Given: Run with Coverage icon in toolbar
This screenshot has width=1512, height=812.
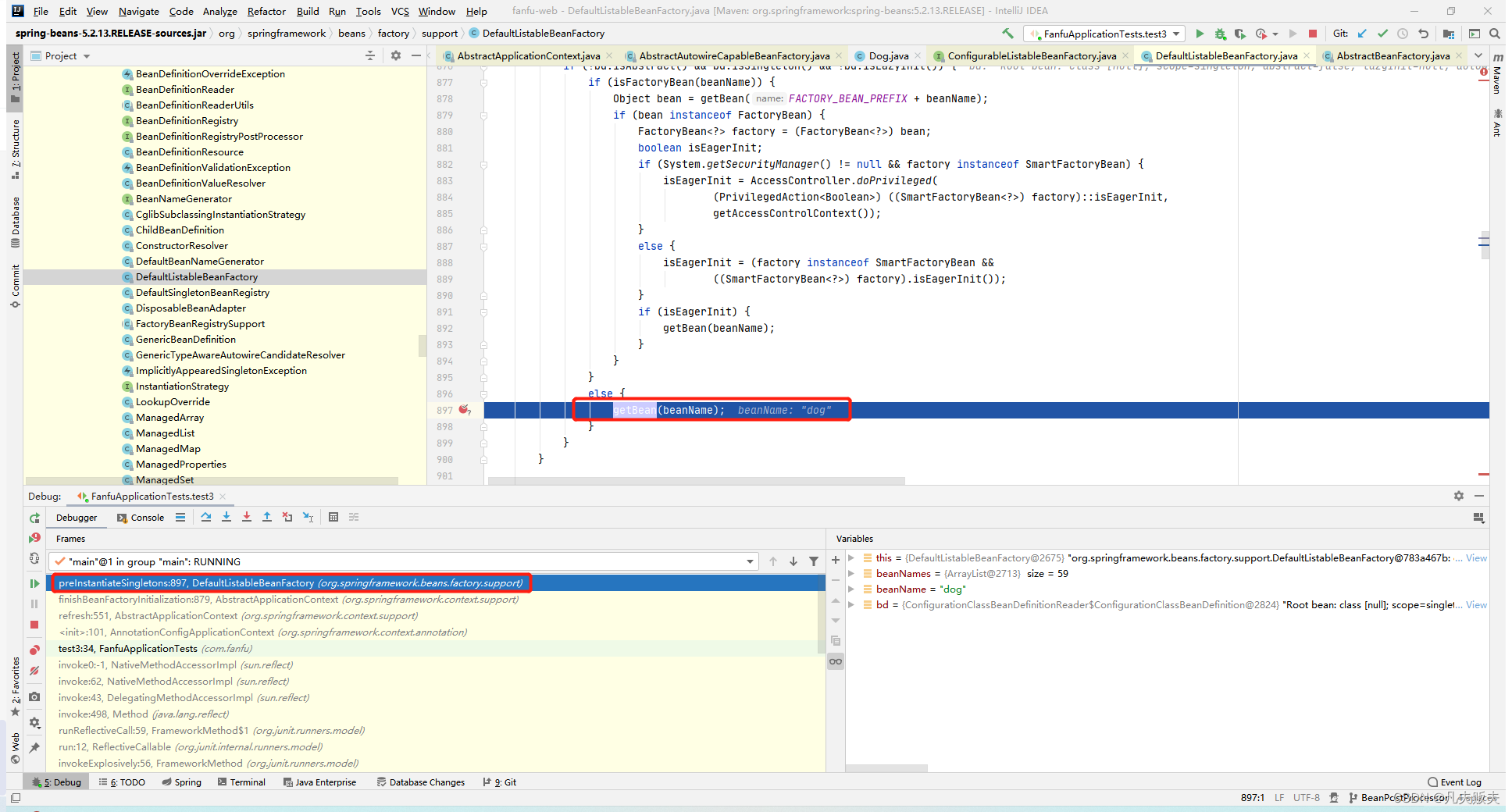Looking at the screenshot, I should tap(1239, 34).
